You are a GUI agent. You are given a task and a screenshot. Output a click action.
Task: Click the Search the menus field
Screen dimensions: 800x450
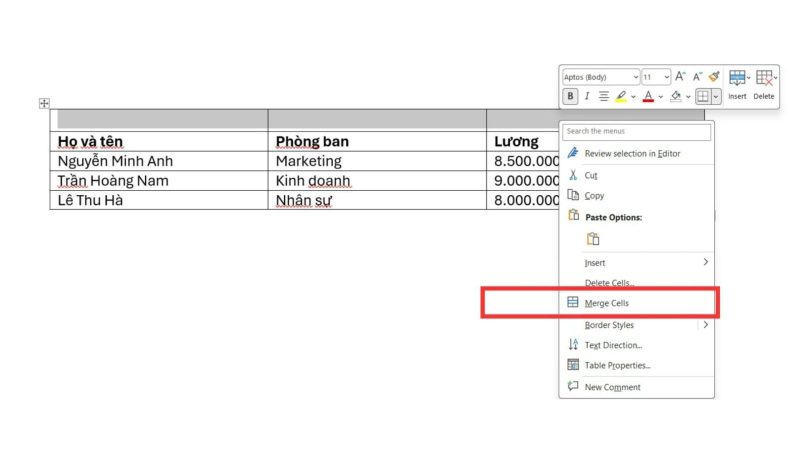pos(636,132)
